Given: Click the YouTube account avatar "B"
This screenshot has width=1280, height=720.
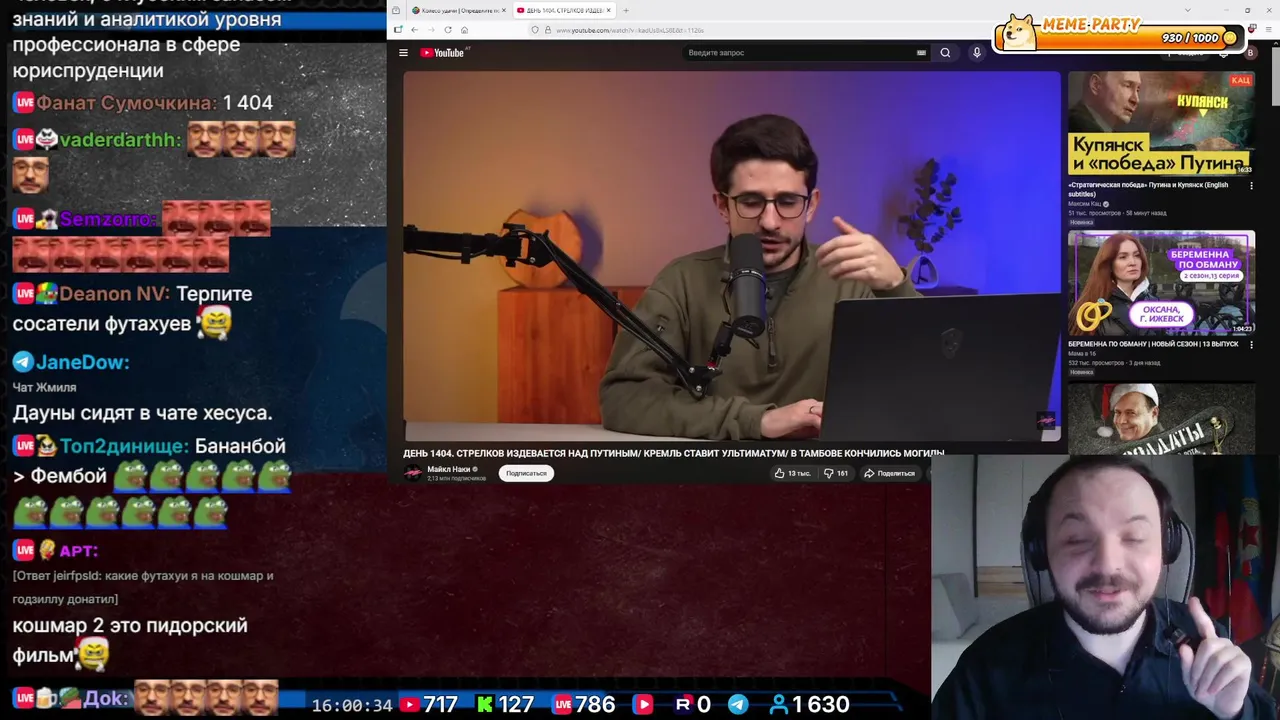Looking at the screenshot, I should (x=1250, y=53).
